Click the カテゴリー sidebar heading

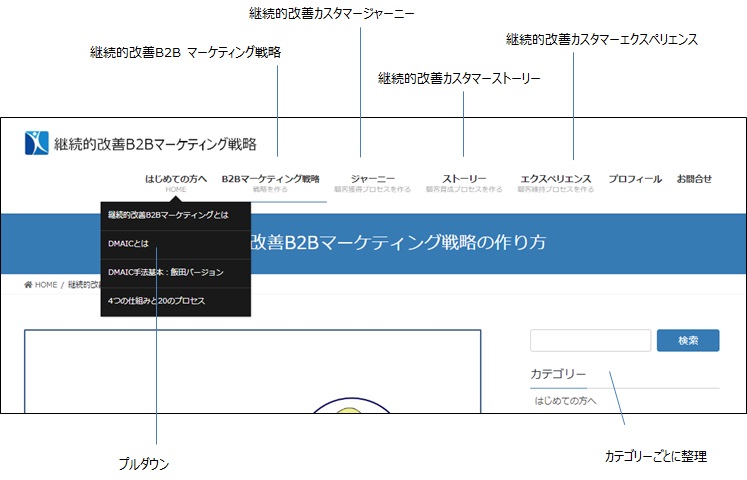coord(558,374)
